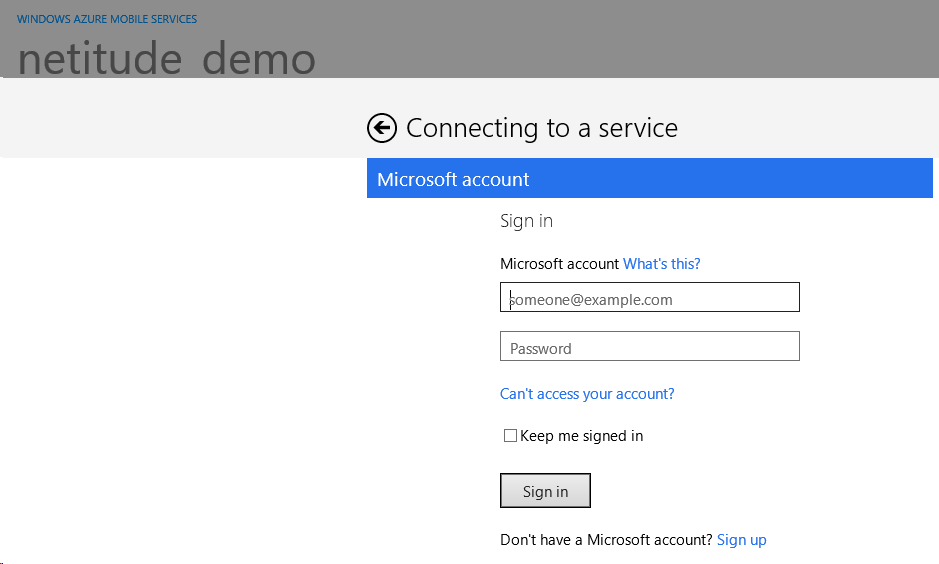The image size is (939, 564).
Task: Click the back arrow beside Connecting to a service
Action: click(x=382, y=128)
